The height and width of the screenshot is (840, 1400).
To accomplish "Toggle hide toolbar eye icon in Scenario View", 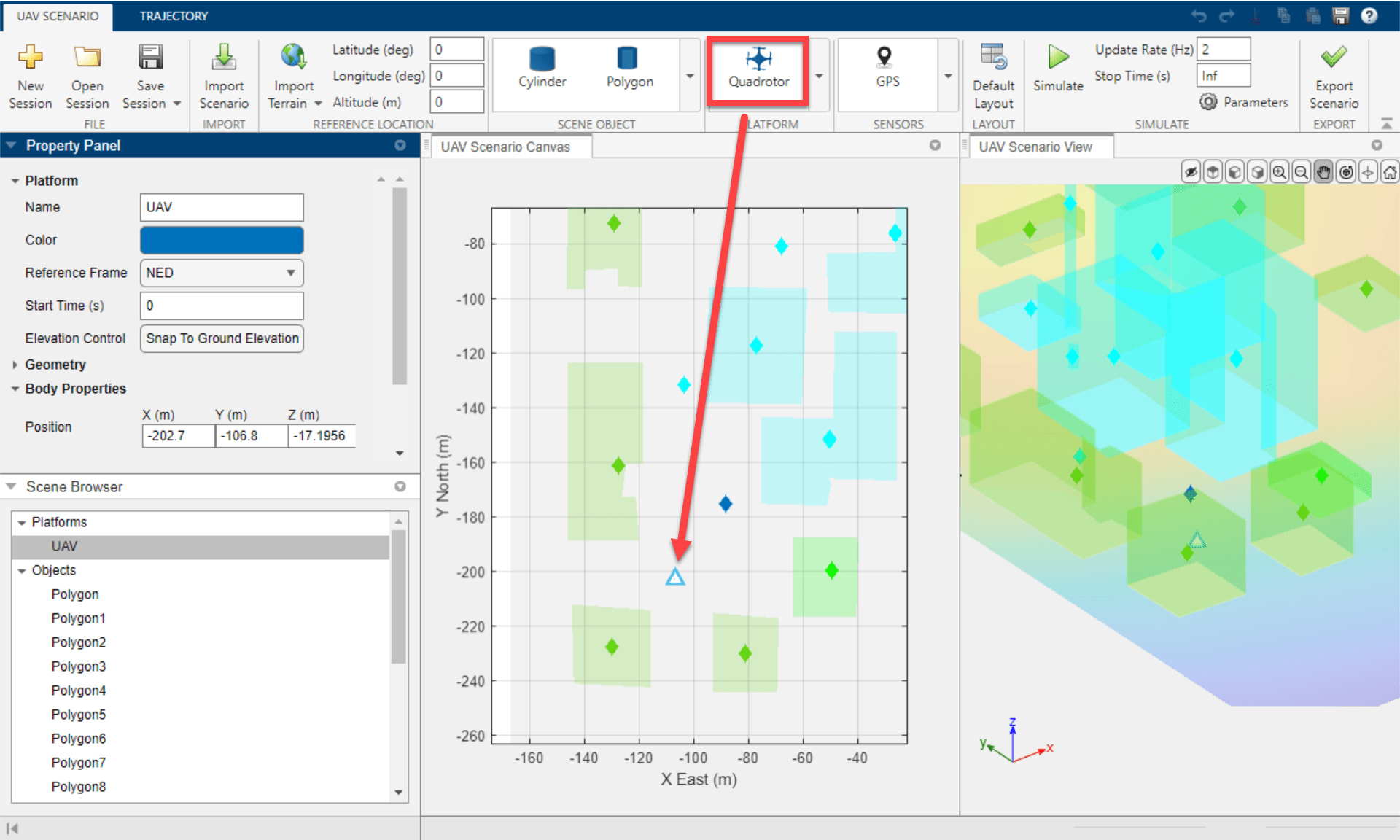I will click(x=1191, y=173).
